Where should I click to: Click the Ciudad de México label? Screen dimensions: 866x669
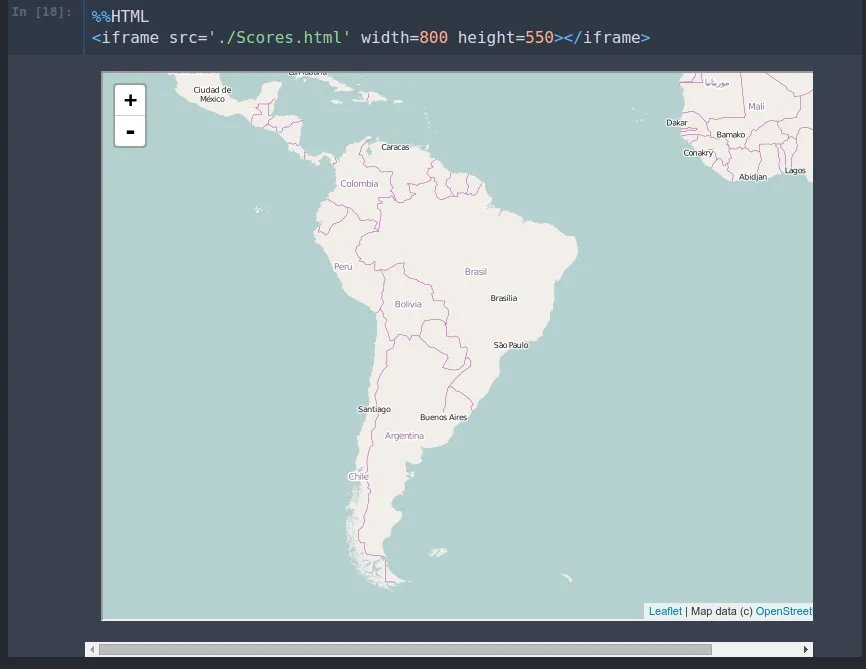[x=212, y=94]
